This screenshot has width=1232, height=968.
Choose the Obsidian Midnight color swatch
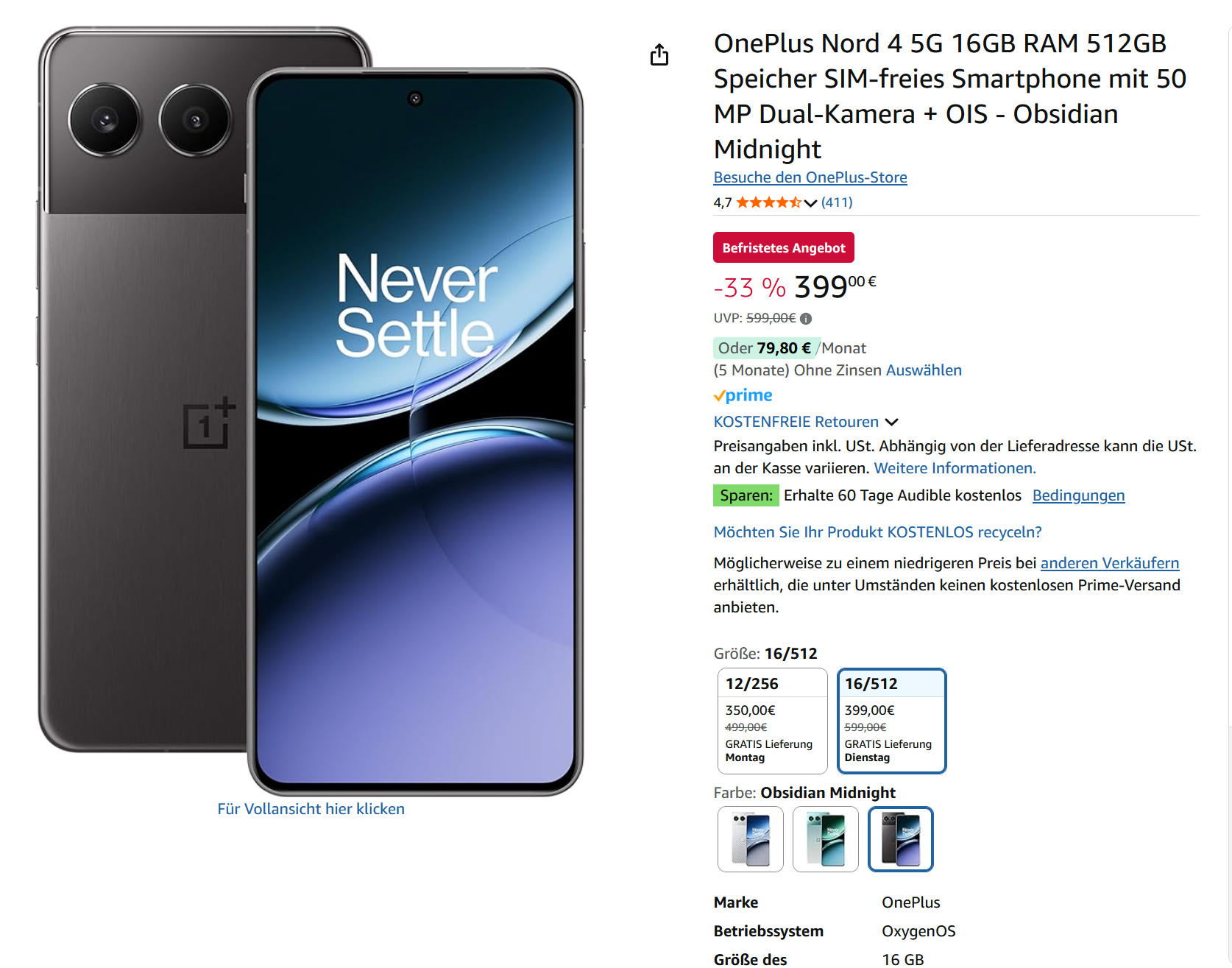click(900, 839)
